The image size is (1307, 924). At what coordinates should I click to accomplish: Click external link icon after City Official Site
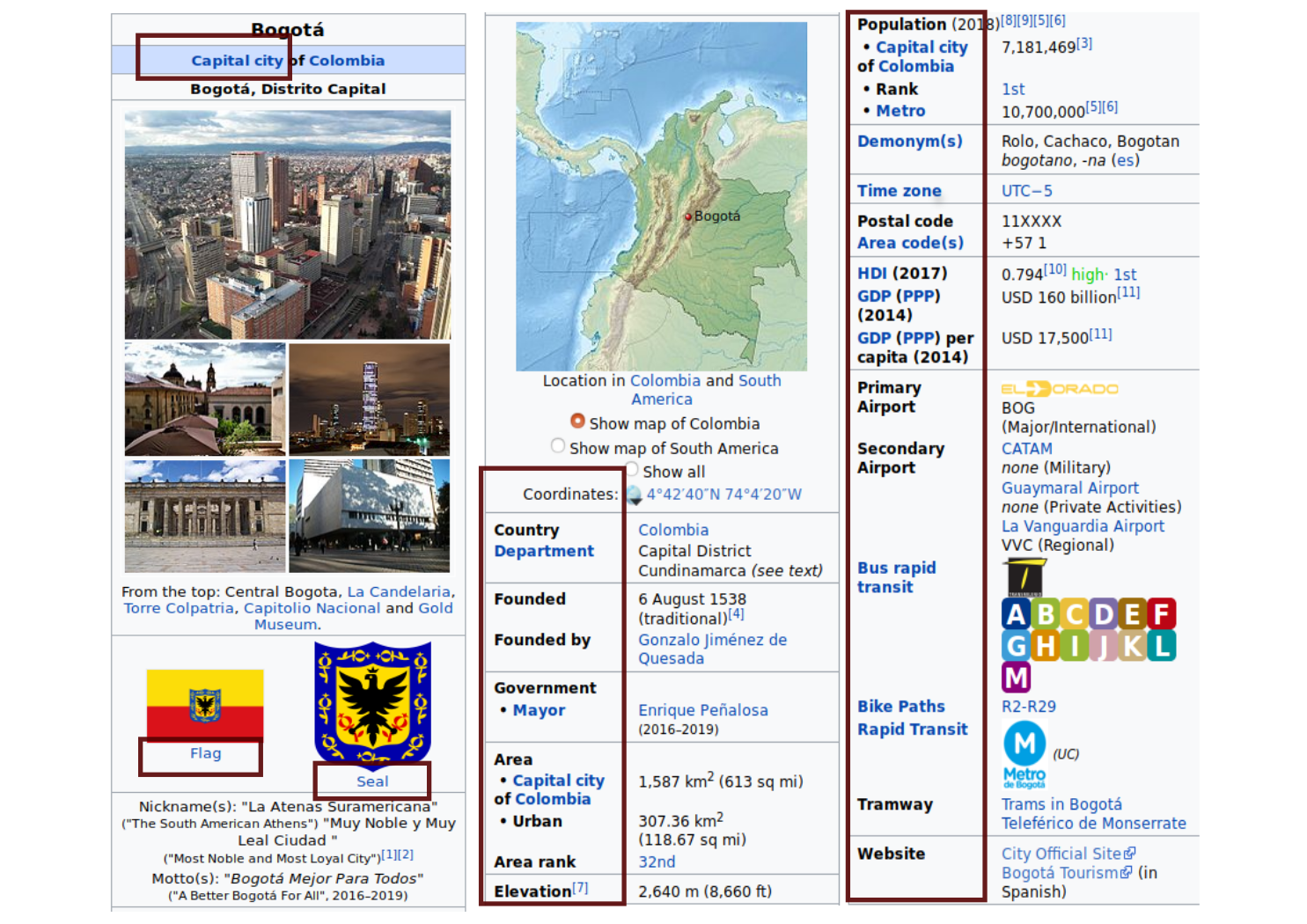coord(1130,854)
